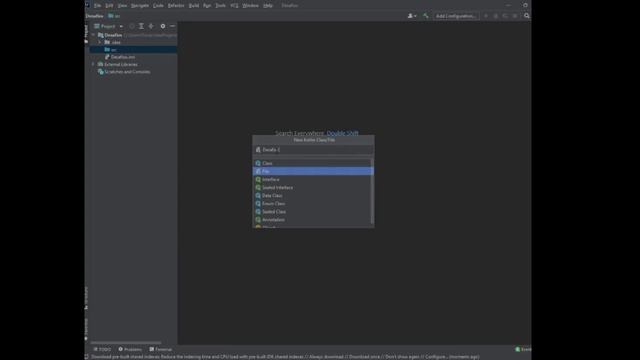The width and height of the screenshot is (640, 360).
Task: Click the Build project hammer icon
Action: pyautogui.click(x=426, y=16)
